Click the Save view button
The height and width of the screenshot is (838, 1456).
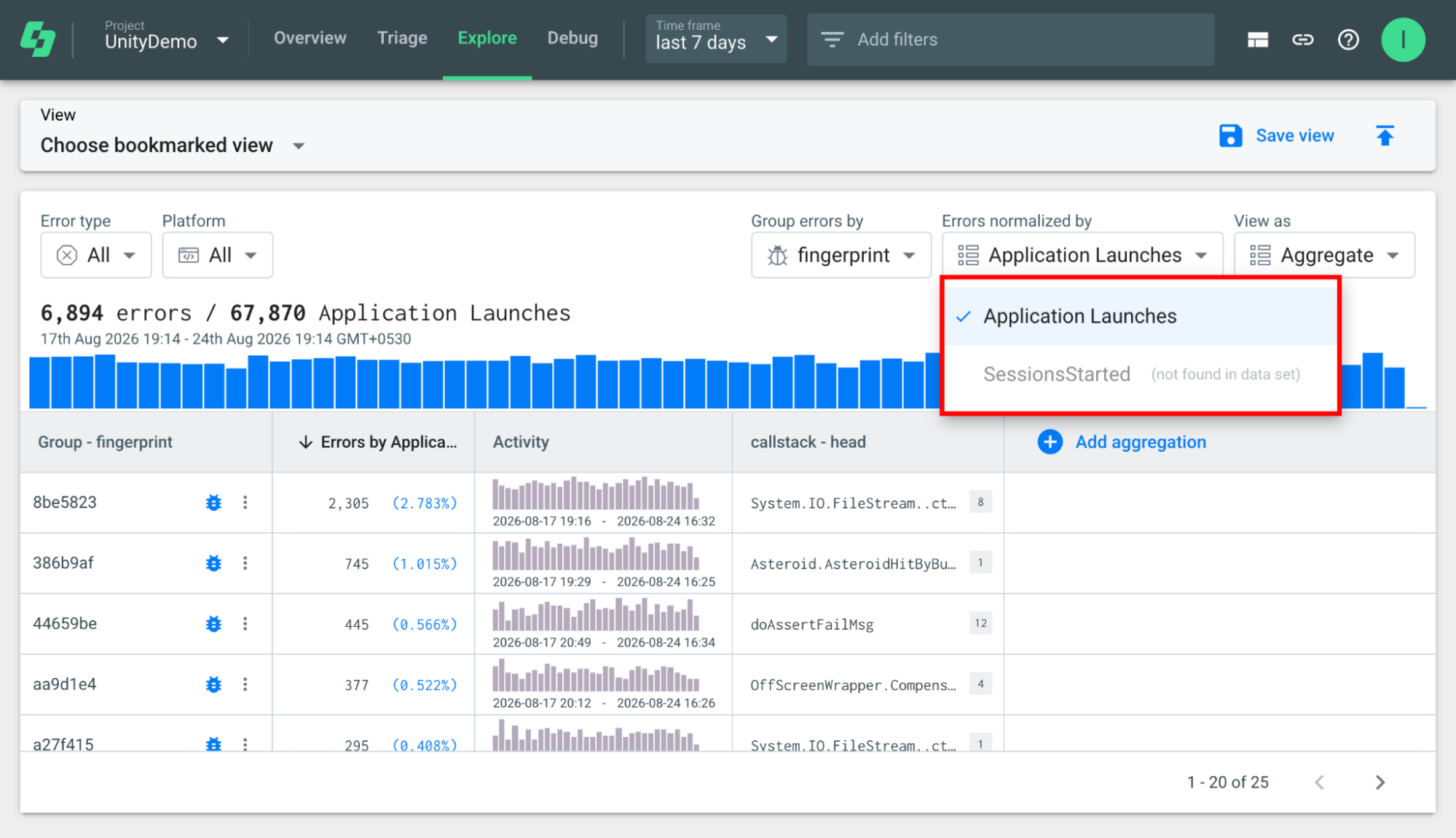[1277, 135]
